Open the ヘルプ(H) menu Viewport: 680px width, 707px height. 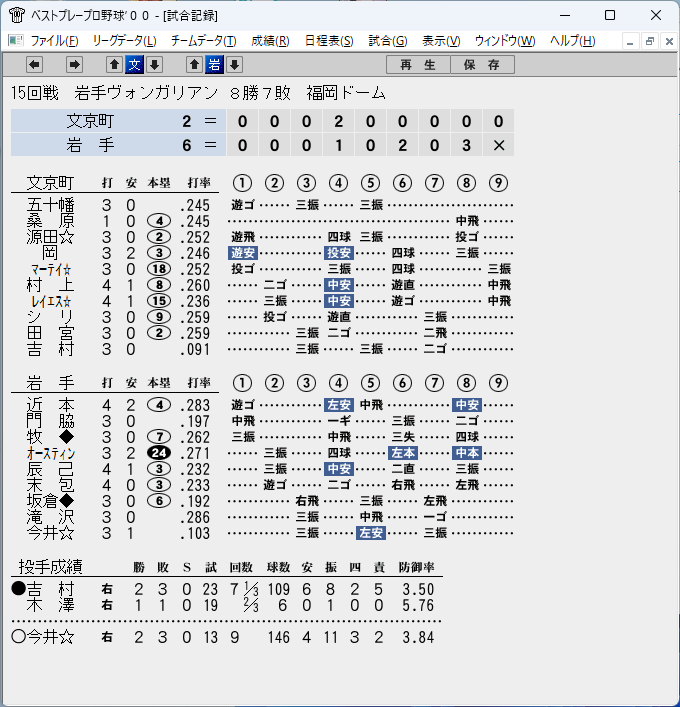click(x=573, y=41)
